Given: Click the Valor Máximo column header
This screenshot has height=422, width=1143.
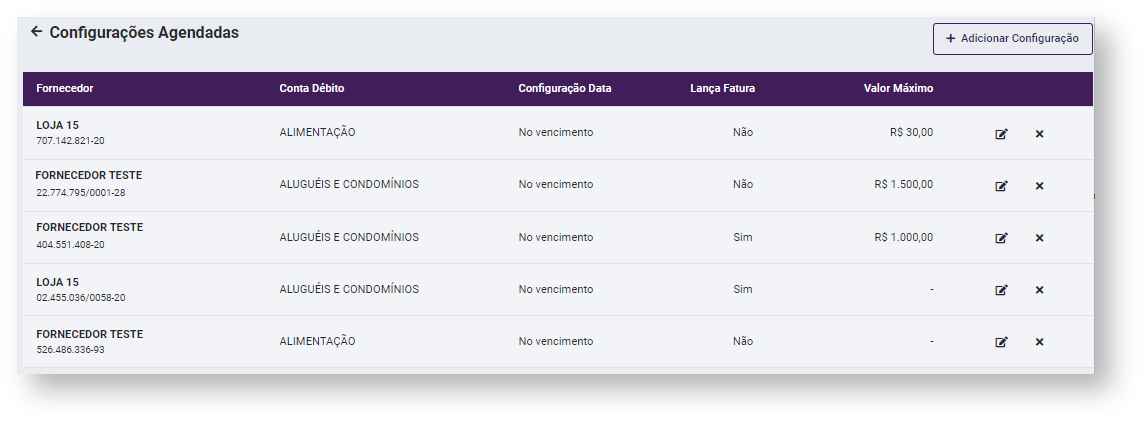Looking at the screenshot, I should pos(898,88).
